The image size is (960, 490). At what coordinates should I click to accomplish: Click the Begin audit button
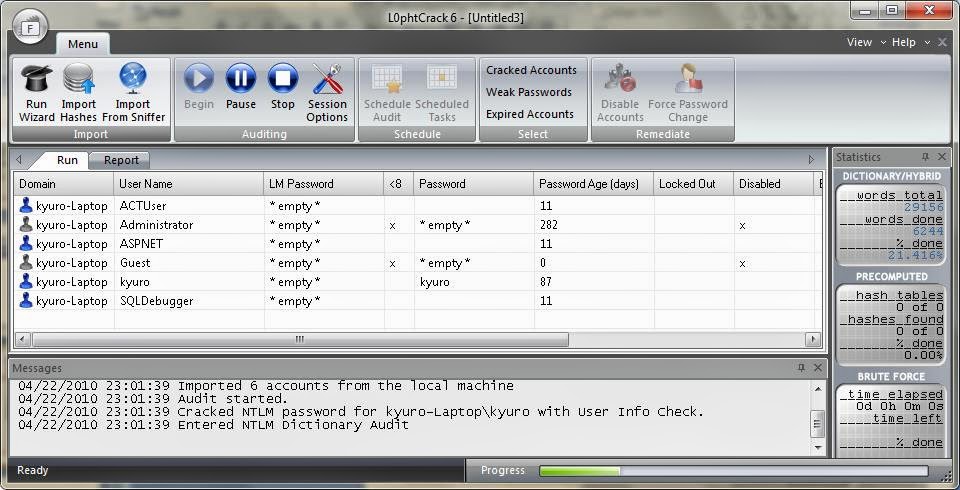[199, 86]
